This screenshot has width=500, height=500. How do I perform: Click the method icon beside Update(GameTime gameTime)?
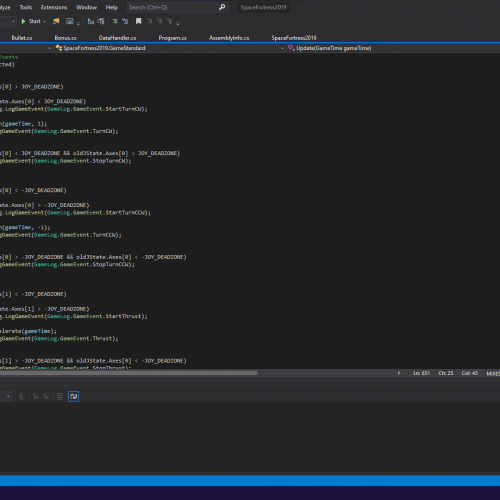pyautogui.click(x=291, y=48)
